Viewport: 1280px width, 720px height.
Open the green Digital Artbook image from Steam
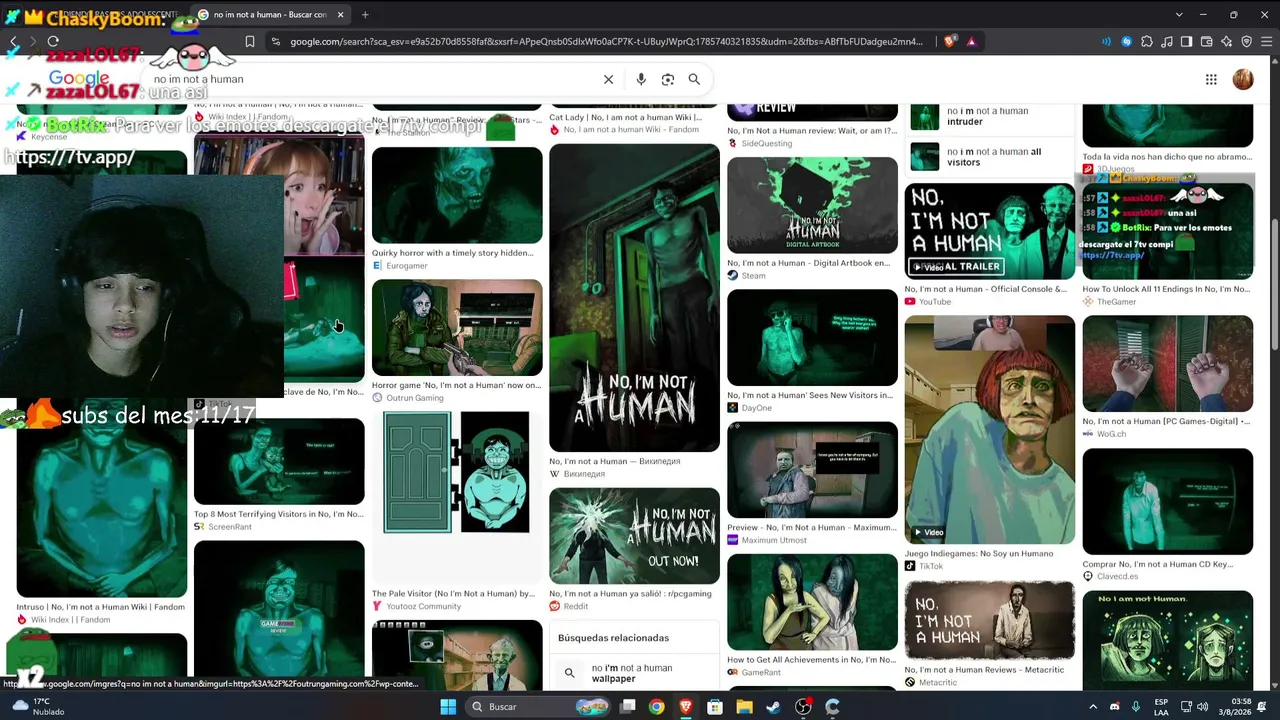click(812, 205)
